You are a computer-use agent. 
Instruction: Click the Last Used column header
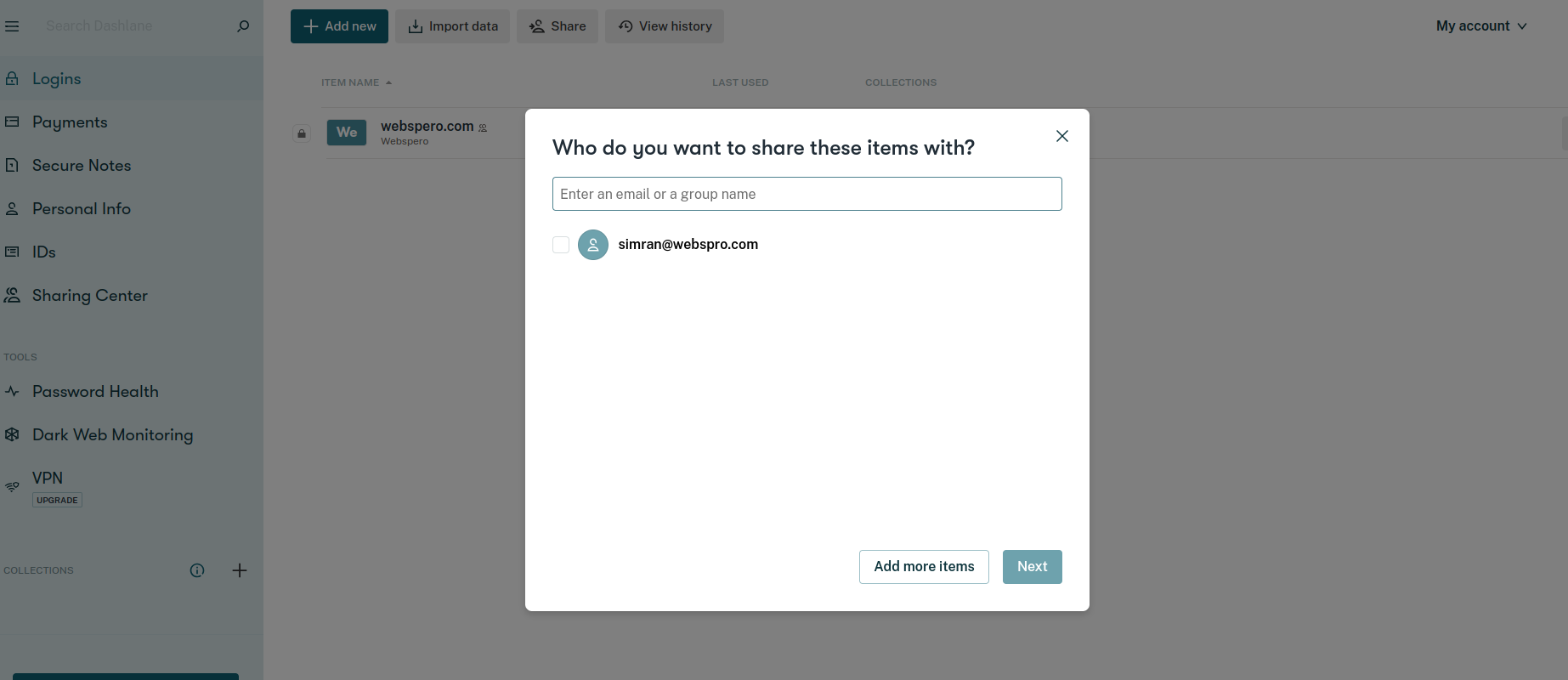point(740,82)
